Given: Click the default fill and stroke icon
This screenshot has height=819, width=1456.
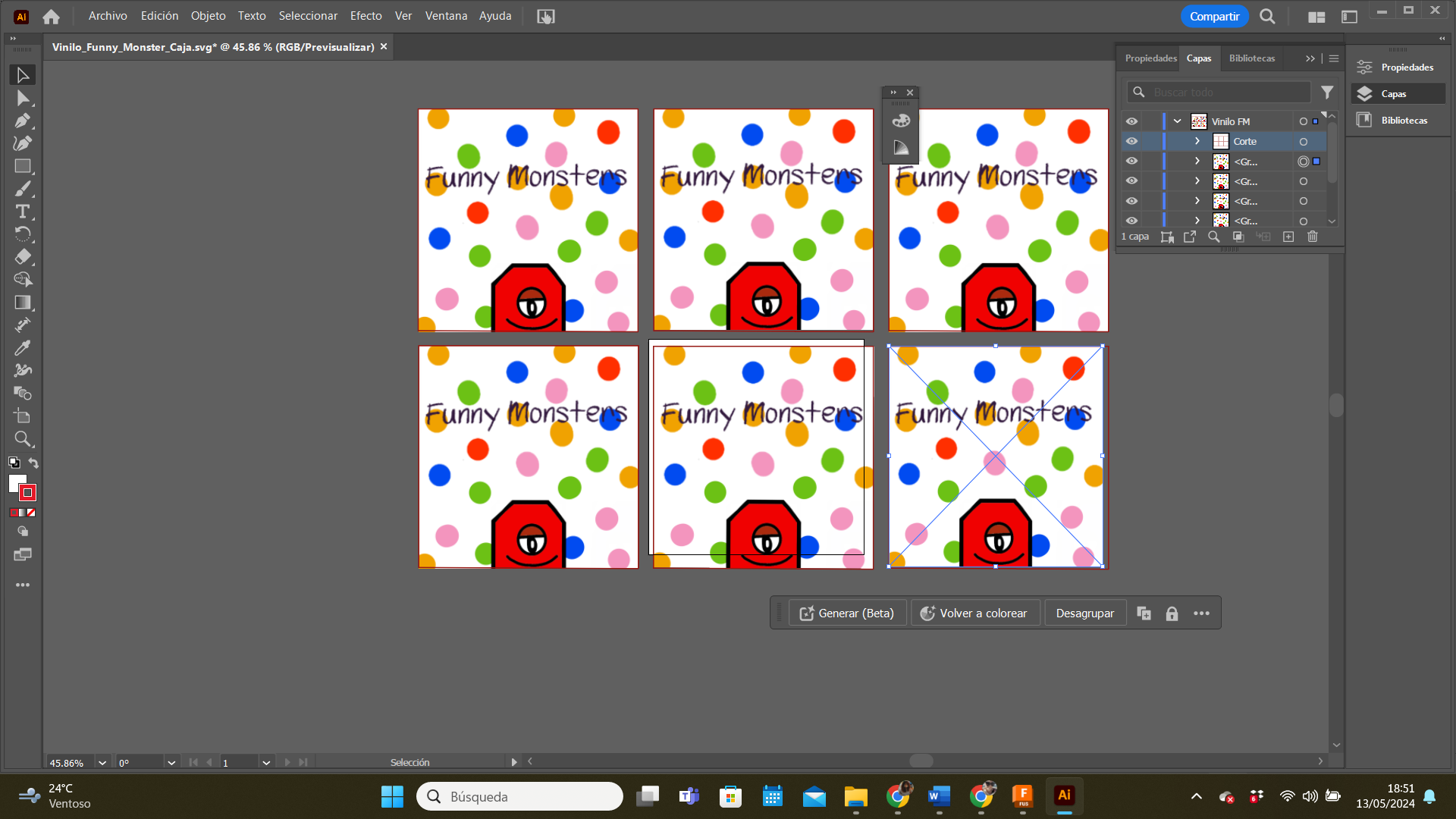Looking at the screenshot, I should tap(14, 463).
